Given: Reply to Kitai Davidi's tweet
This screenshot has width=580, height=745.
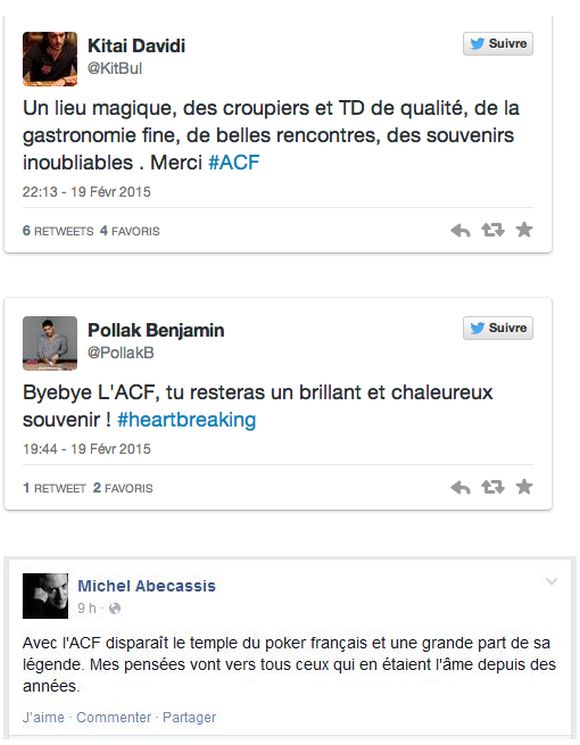Looking at the screenshot, I should pos(460,231).
